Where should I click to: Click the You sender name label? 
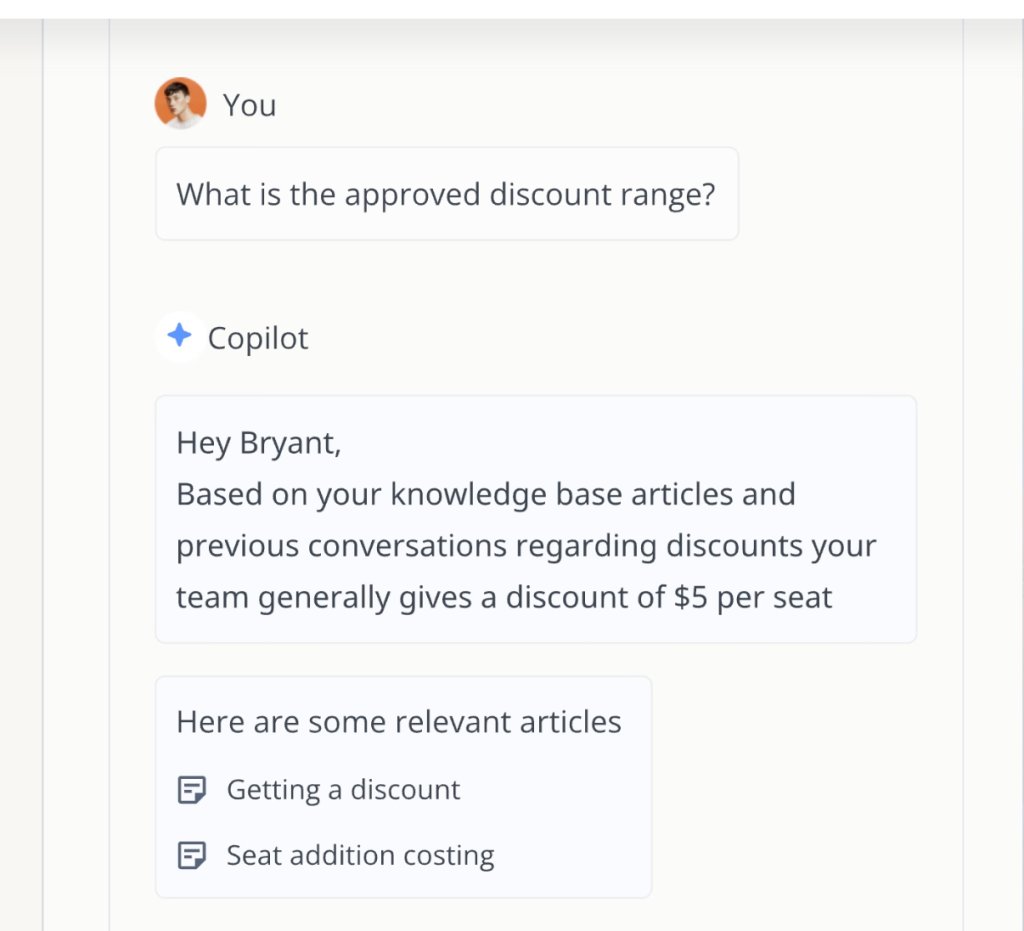(250, 104)
